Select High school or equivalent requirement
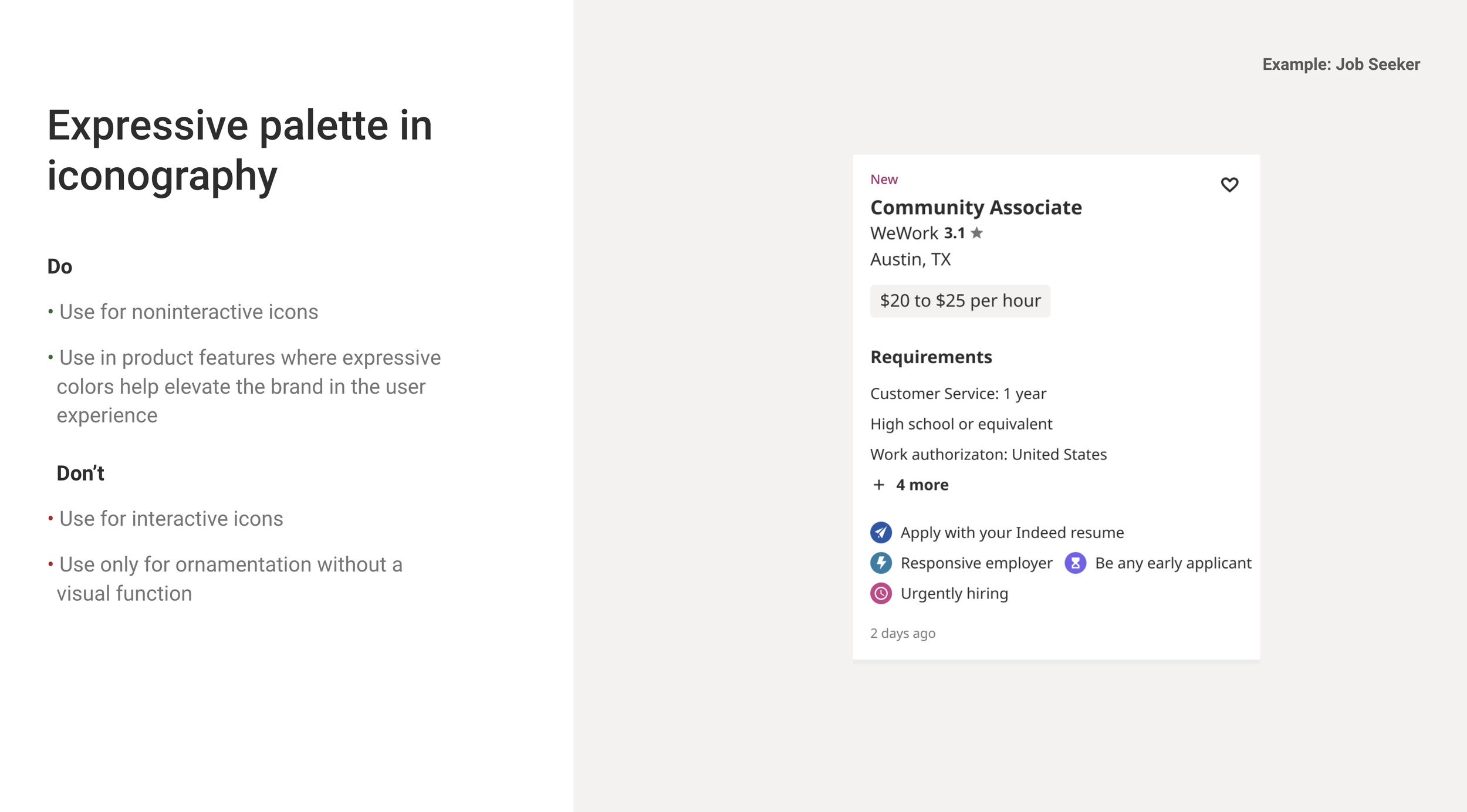This screenshot has height=812, width=1467. point(961,424)
